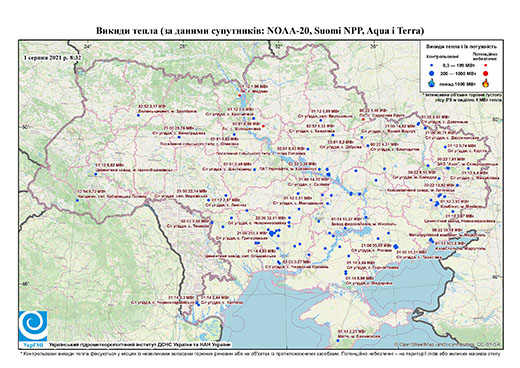Click the footnote text below the map
The image size is (520, 368).
coord(260,353)
